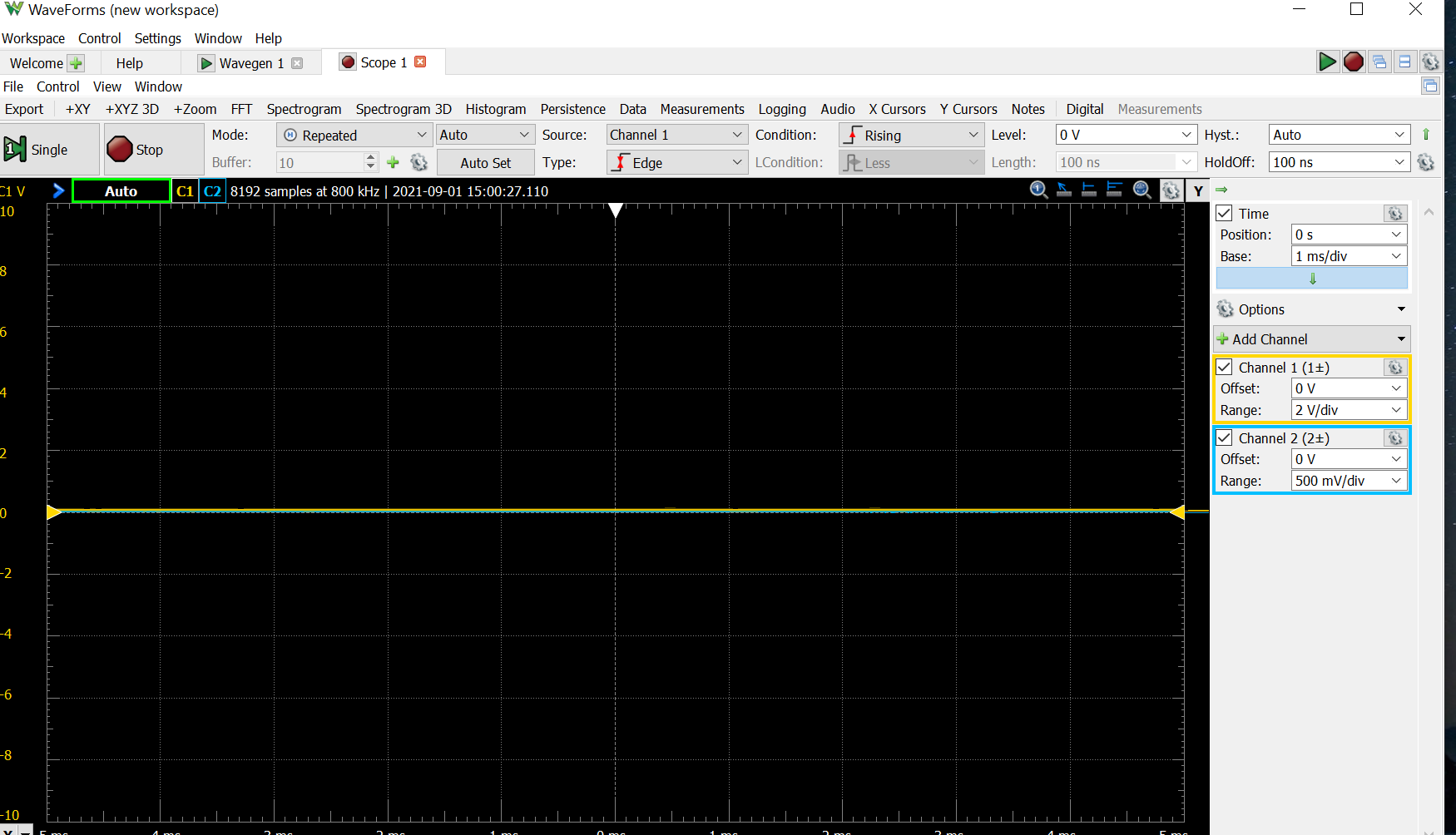Image resolution: width=1456 pixels, height=835 pixels.
Task: Click the green Run all play icon
Action: tap(1327, 62)
